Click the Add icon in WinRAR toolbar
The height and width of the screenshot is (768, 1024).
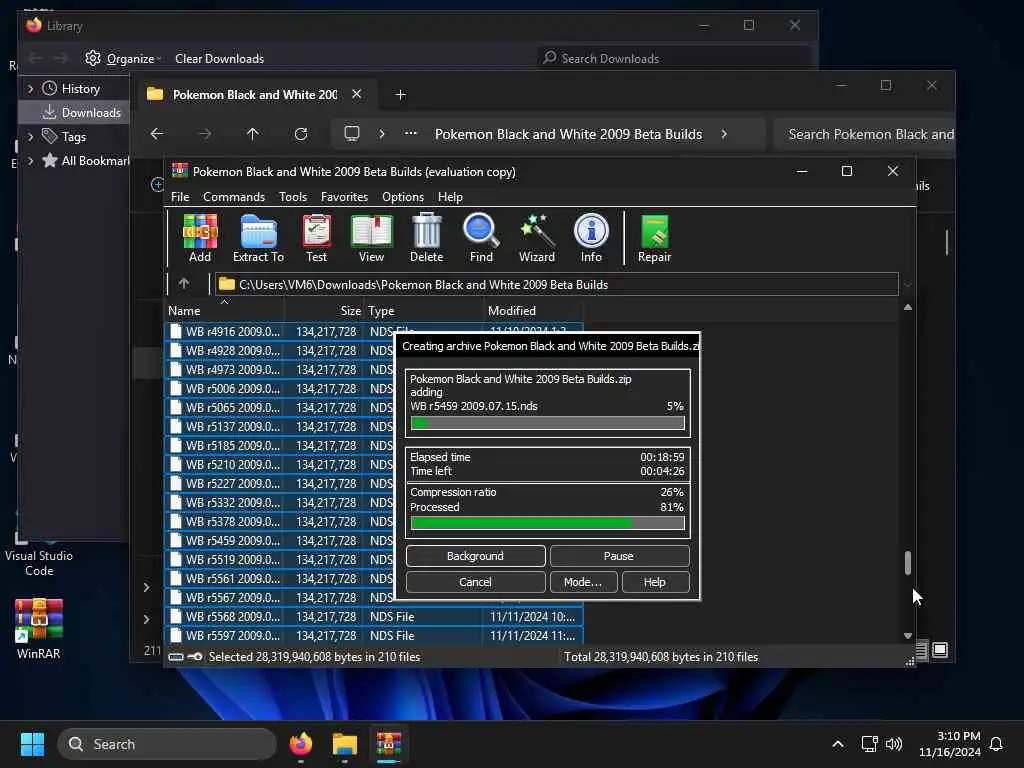[200, 238]
